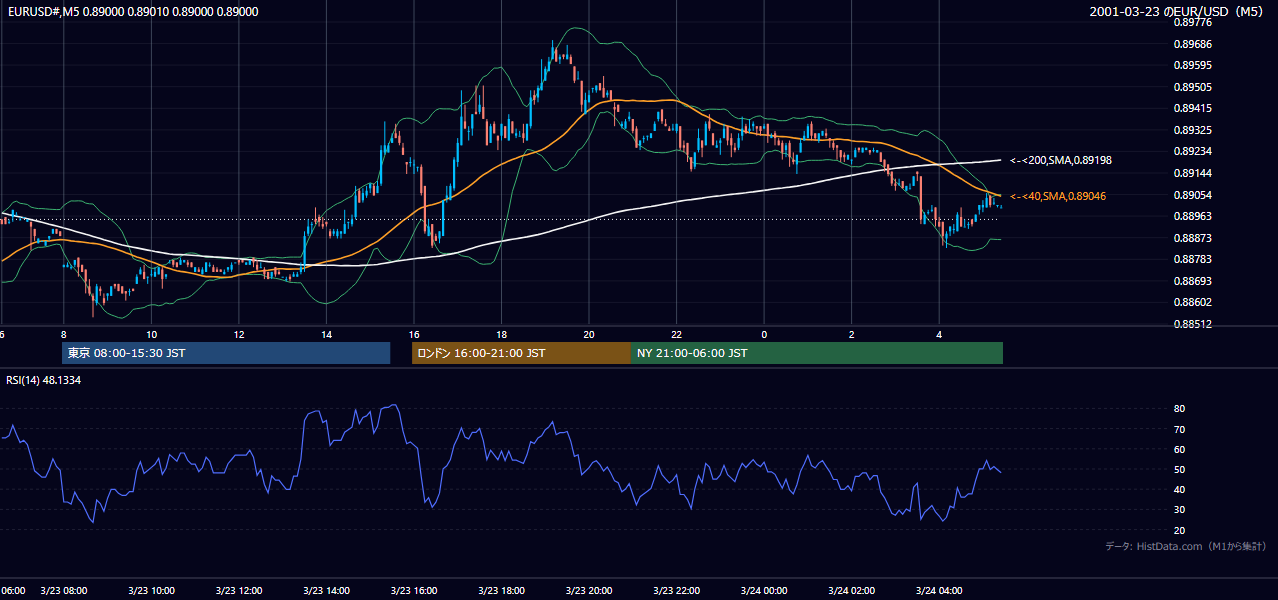Select the NY 21:00-06:00 JST session bar

(x=817, y=353)
